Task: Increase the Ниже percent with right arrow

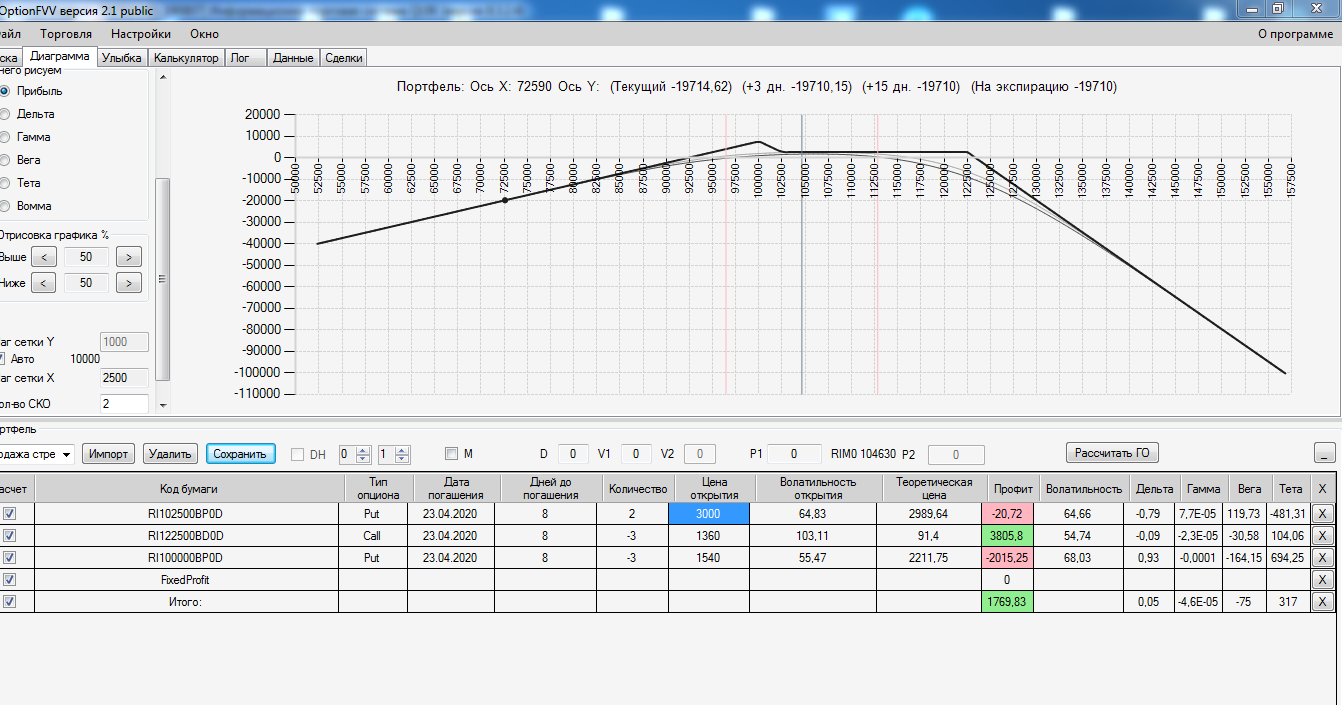Action: point(129,283)
